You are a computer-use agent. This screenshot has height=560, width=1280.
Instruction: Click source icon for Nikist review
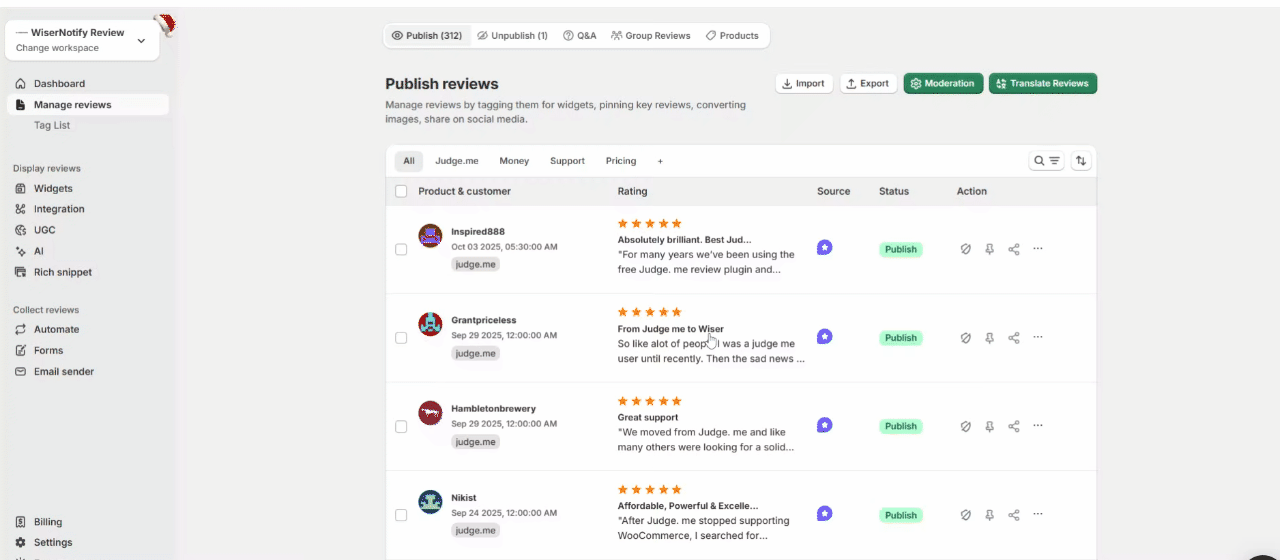click(x=824, y=514)
